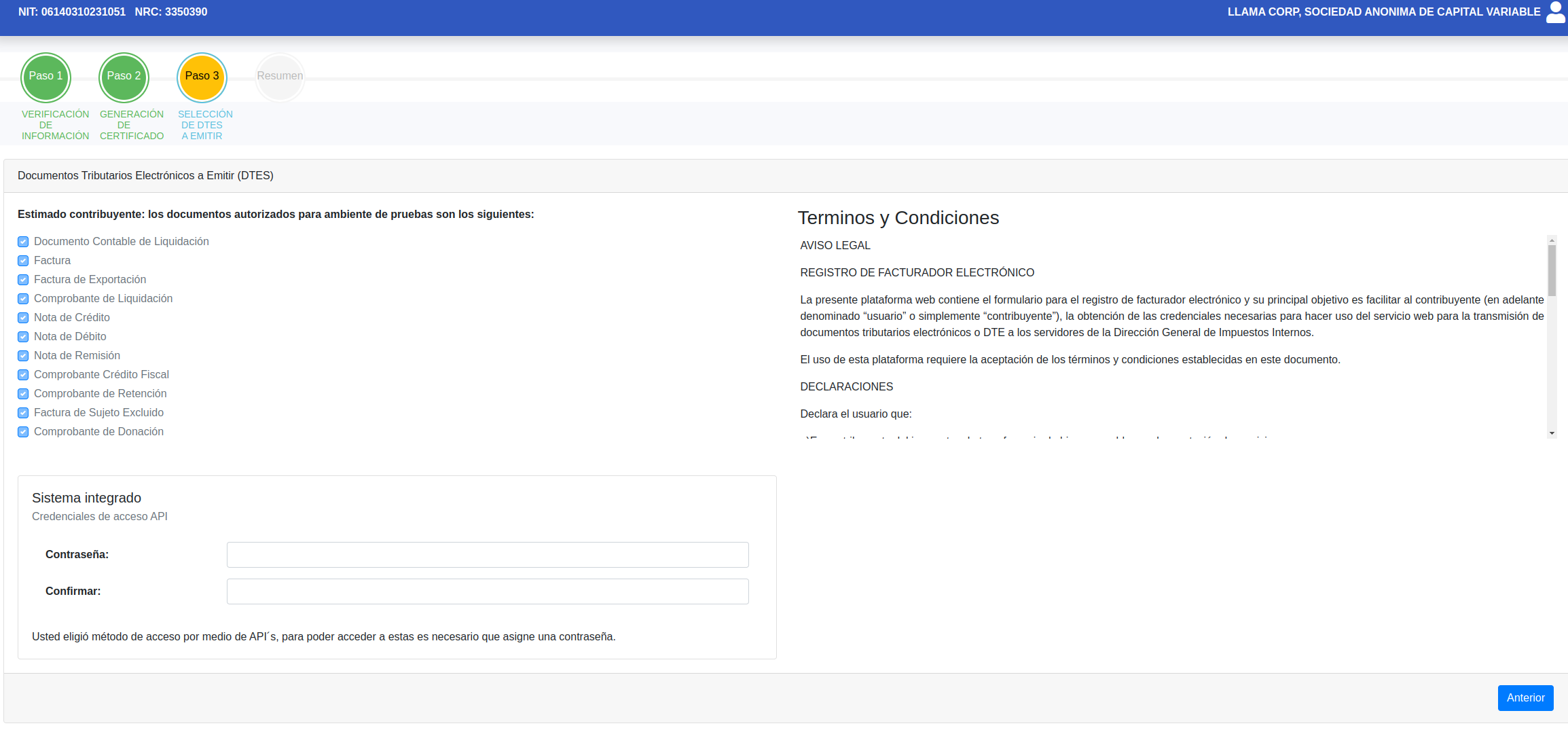
Task: Toggle Comprobante de Liquidación checkbox
Action: coord(23,299)
